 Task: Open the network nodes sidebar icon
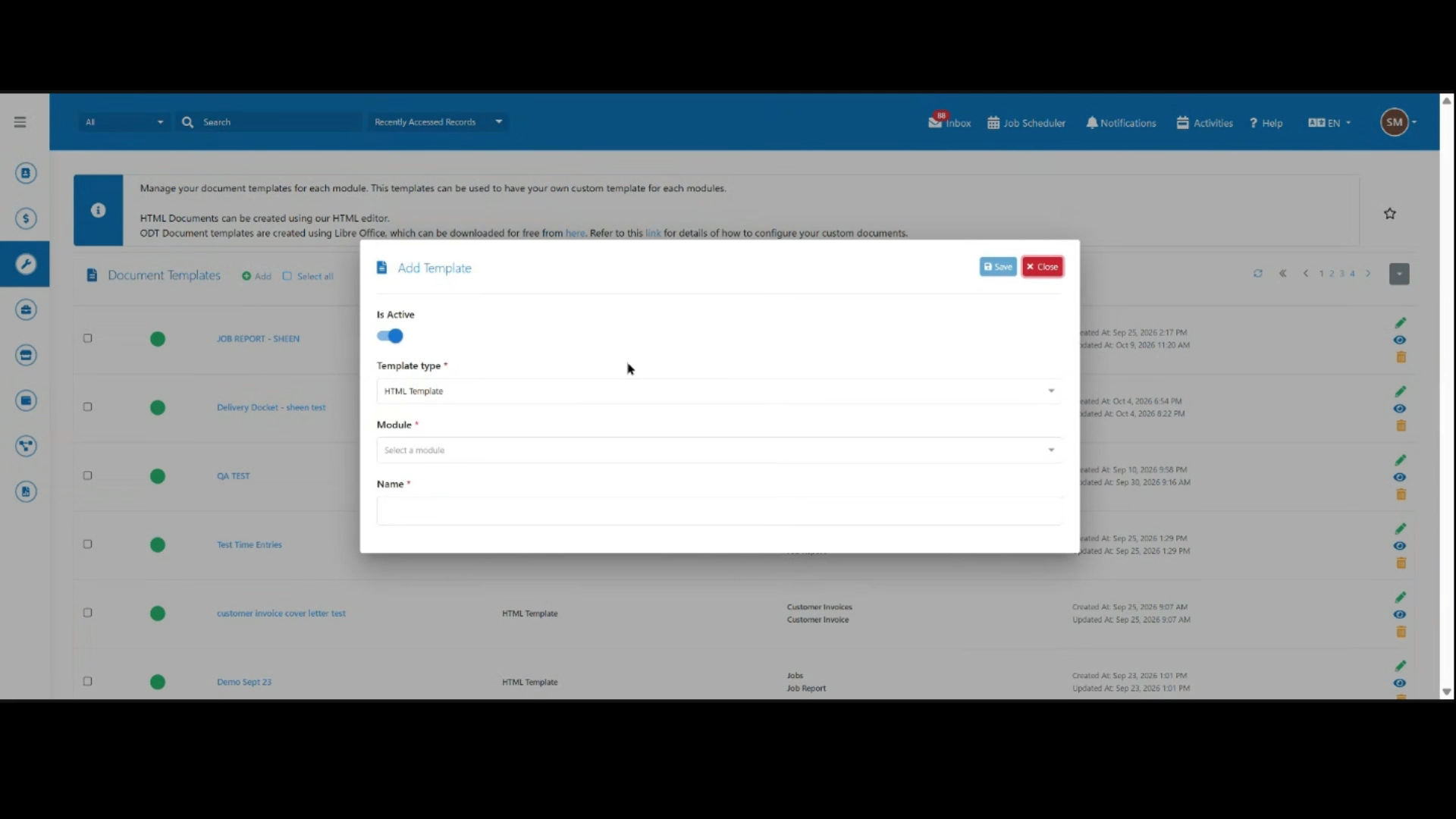coord(26,446)
